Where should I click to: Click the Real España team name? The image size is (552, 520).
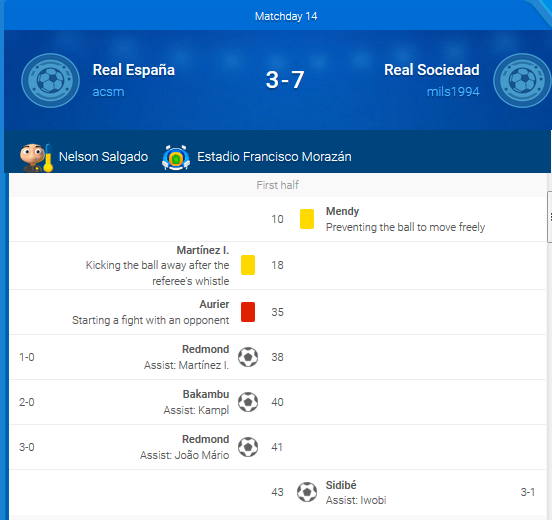[x=134, y=70]
